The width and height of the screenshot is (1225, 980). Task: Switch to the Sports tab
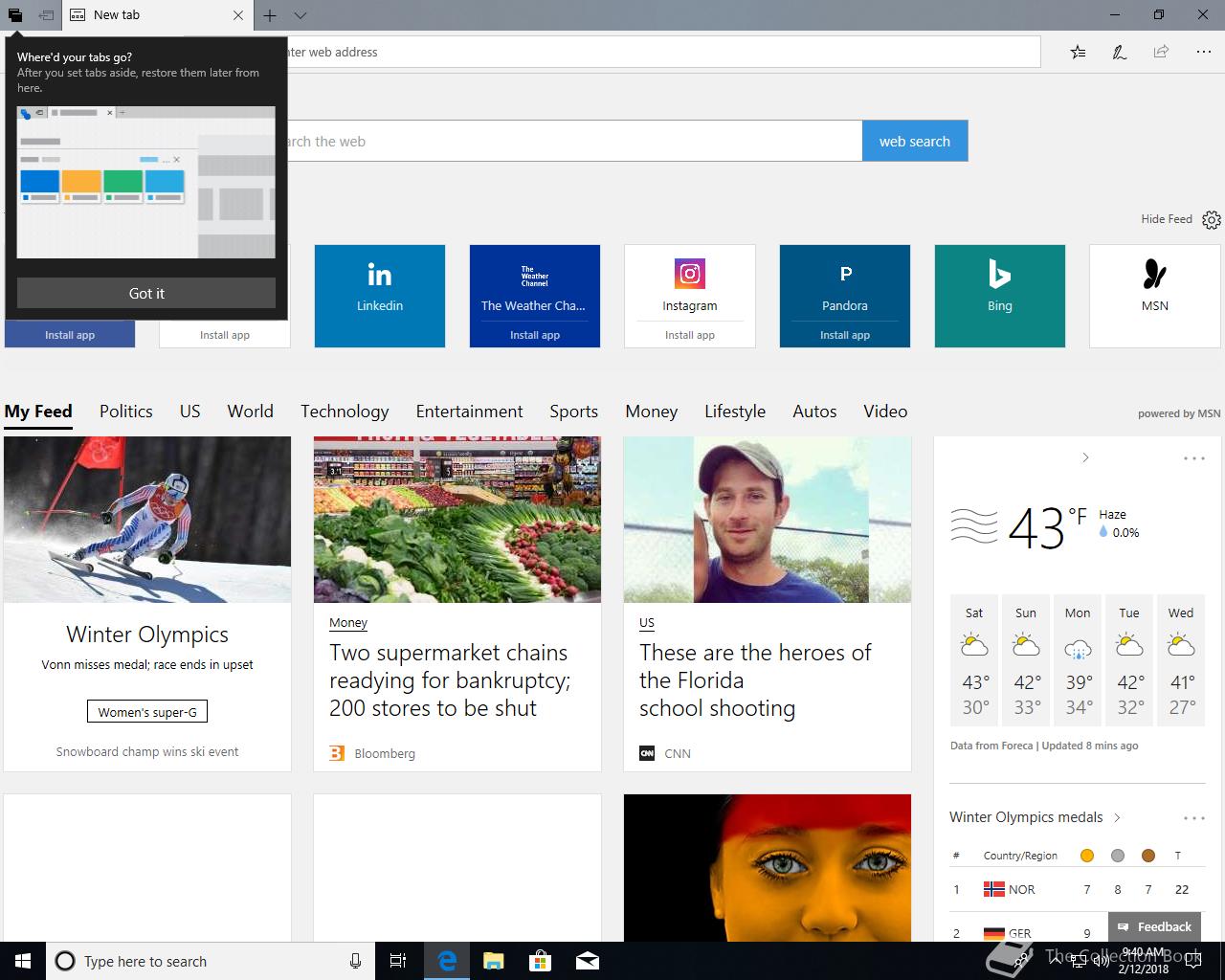pyautogui.click(x=574, y=412)
